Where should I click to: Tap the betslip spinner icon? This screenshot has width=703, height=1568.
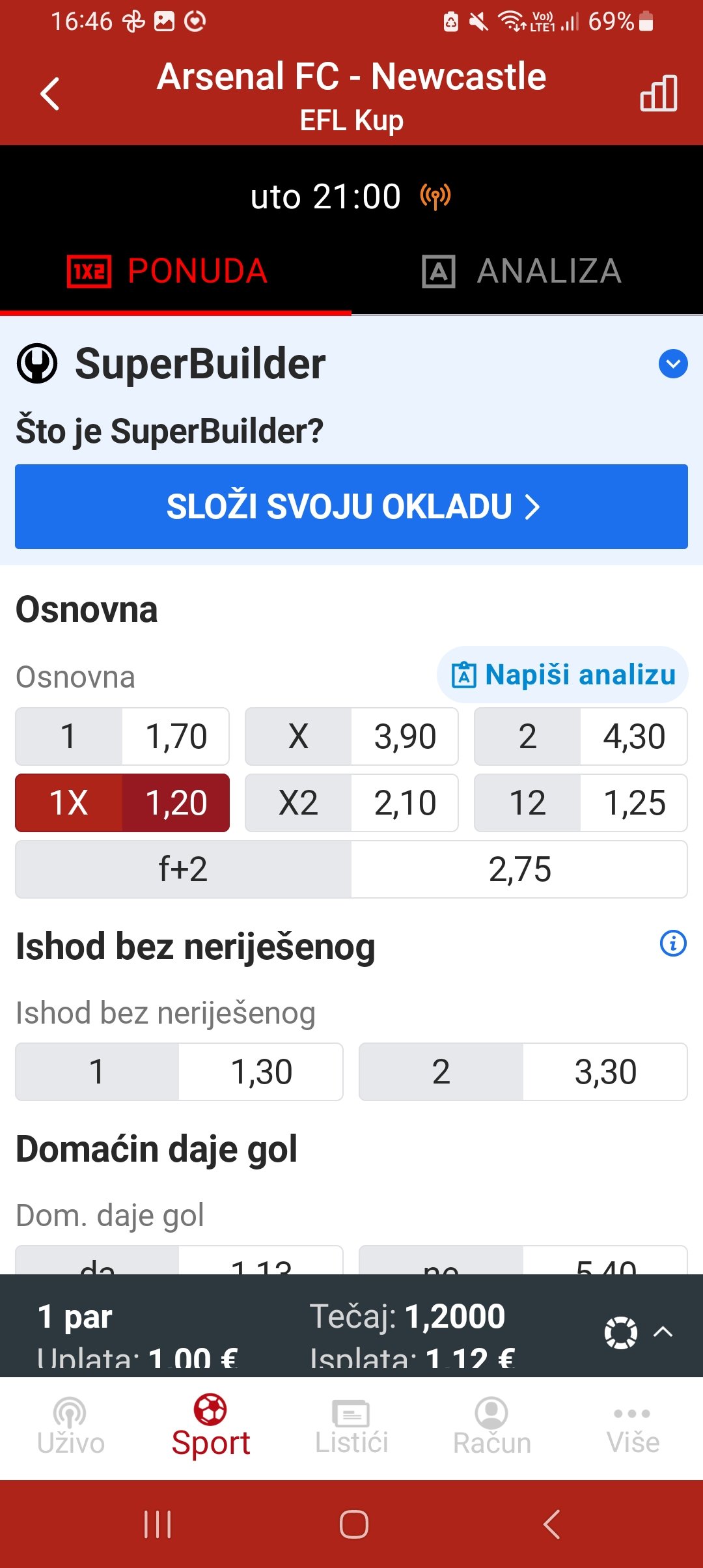click(620, 1332)
